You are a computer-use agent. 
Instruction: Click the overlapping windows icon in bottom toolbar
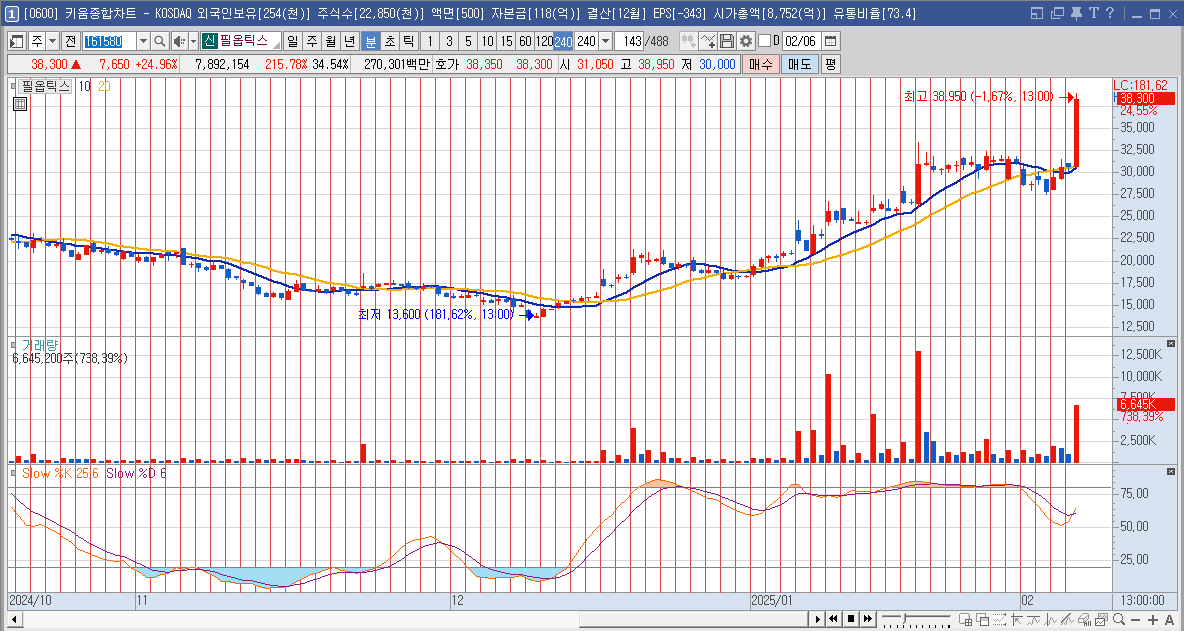click(x=983, y=619)
